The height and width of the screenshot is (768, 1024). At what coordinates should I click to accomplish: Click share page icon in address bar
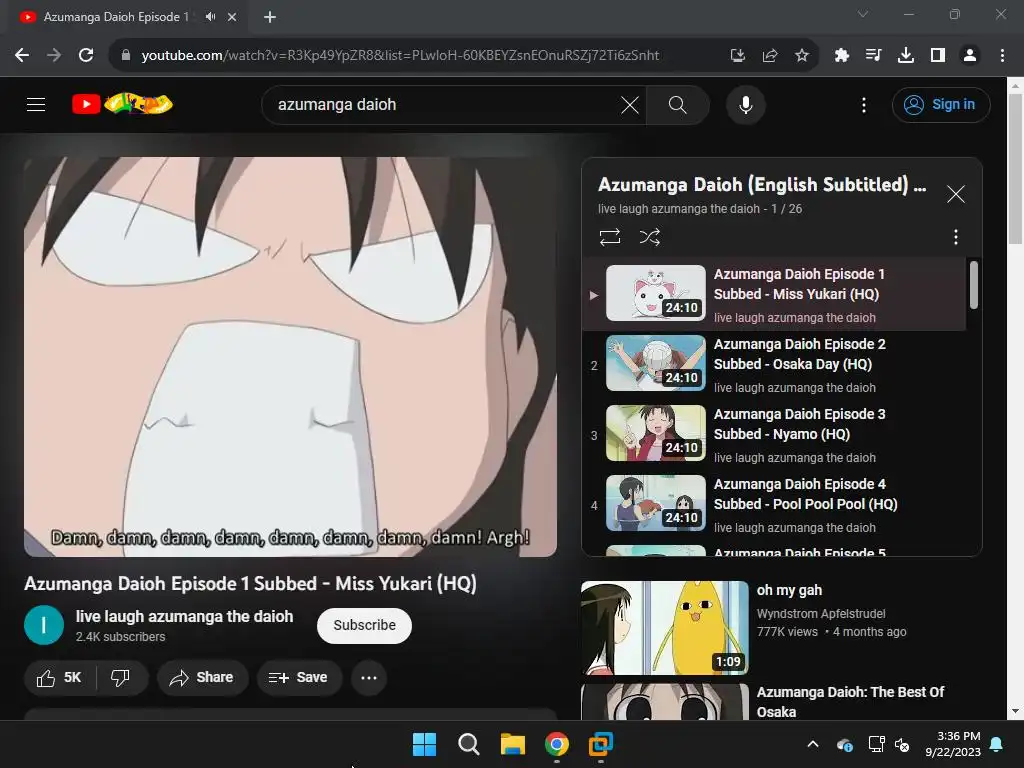coord(769,56)
